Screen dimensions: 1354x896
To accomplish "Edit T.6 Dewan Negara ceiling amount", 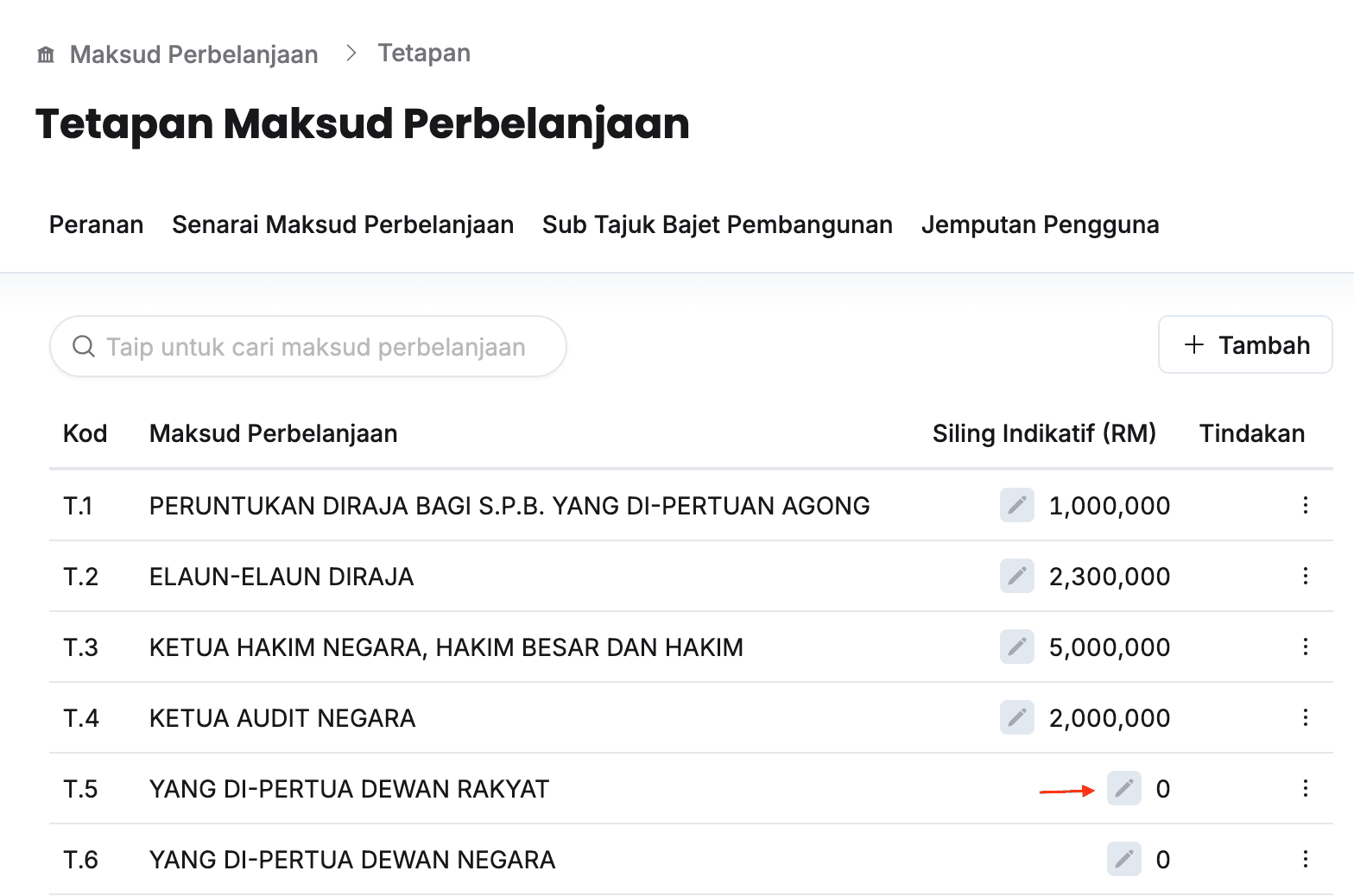I will pos(1123,859).
